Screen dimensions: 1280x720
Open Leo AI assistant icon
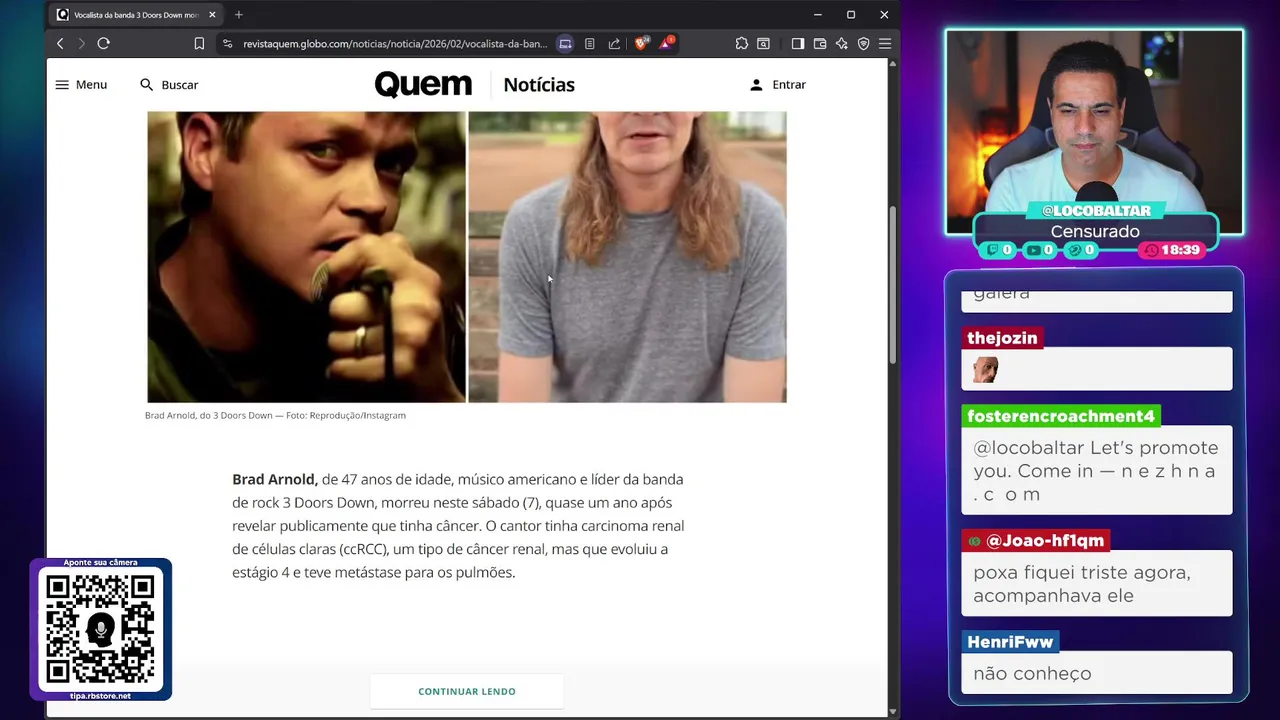pos(841,44)
